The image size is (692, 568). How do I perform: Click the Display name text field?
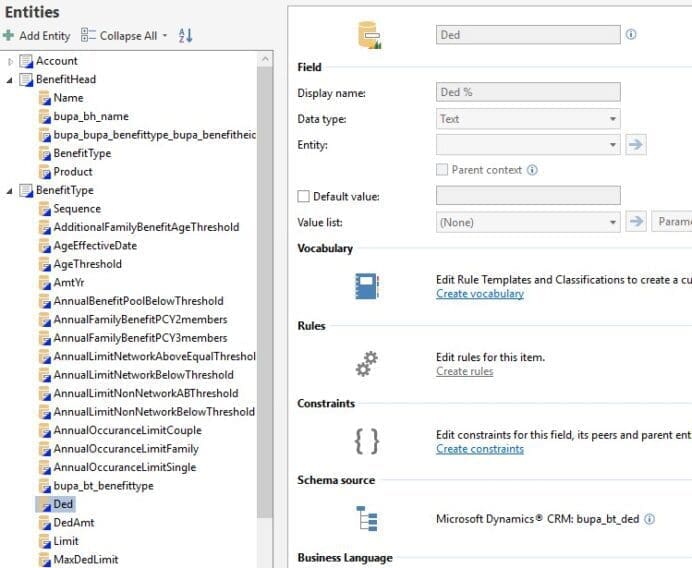tap(528, 93)
